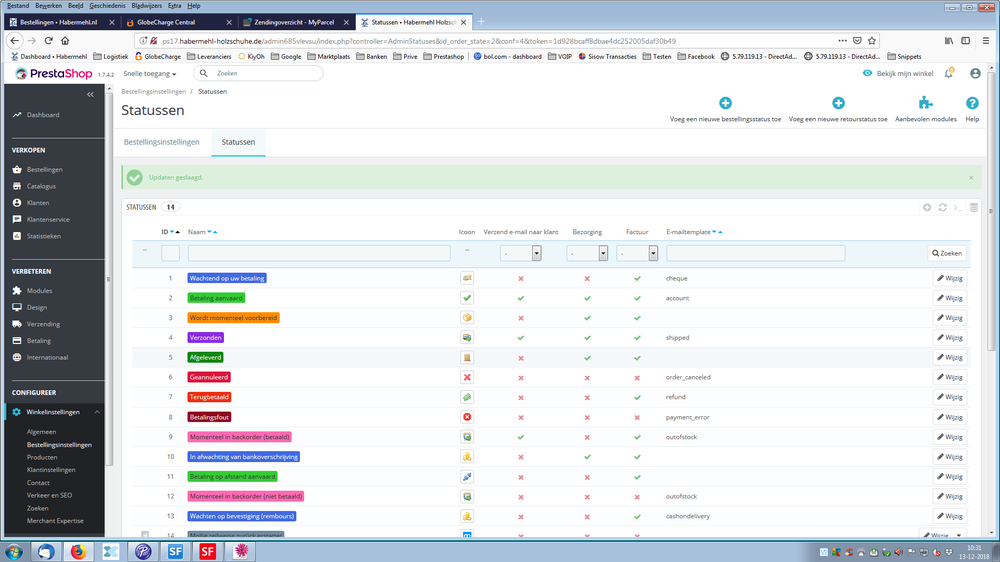Screen dimensions: 1000x562
Task: Click the Zoeken filter button in table
Action: click(x=946, y=254)
